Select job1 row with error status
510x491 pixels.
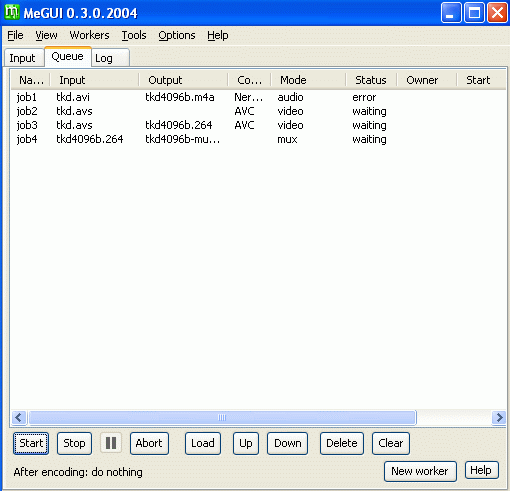pos(258,97)
